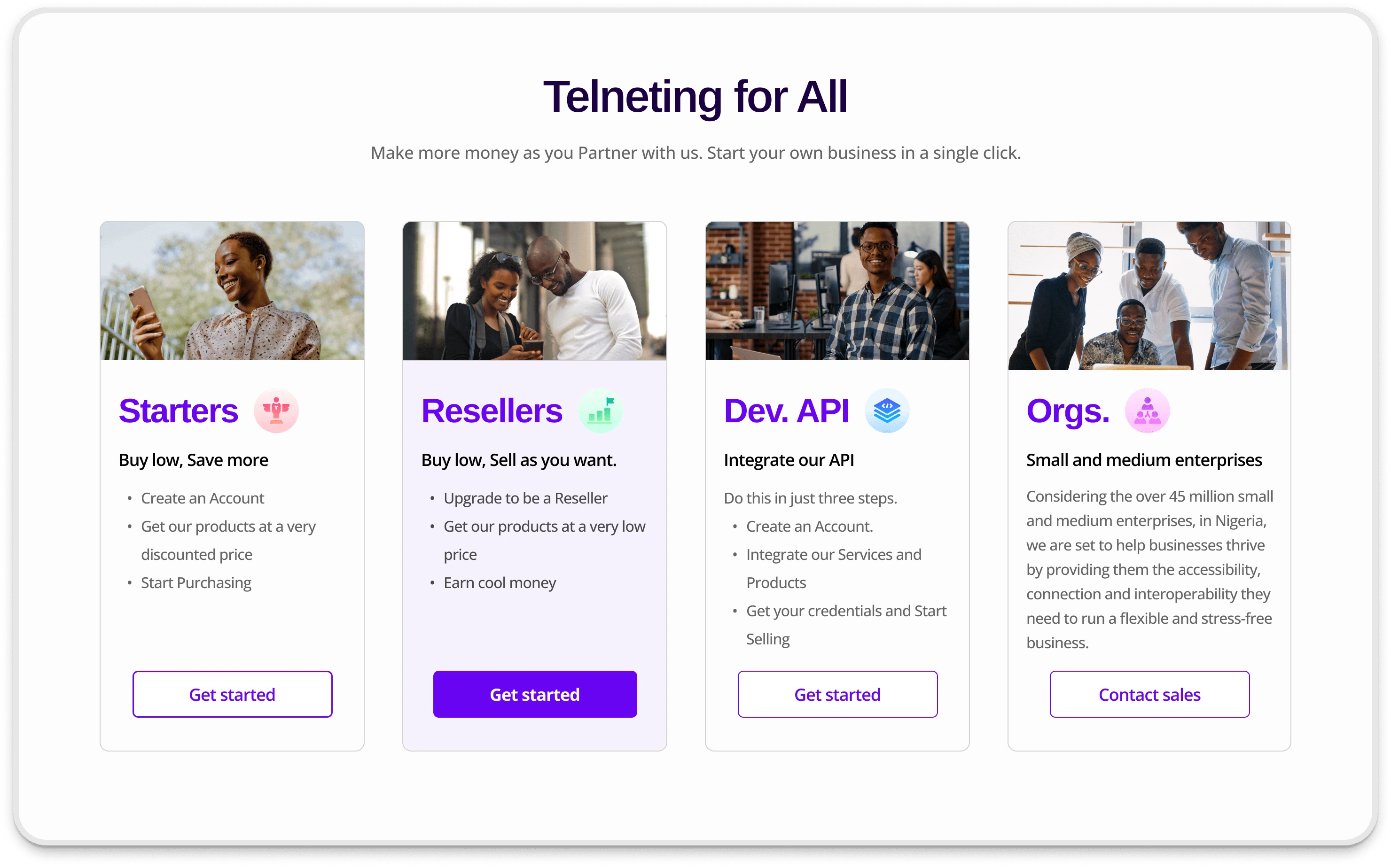The image size is (1391, 868).
Task: Click the blue code layers icon beside Dev. API
Action: 887,411
